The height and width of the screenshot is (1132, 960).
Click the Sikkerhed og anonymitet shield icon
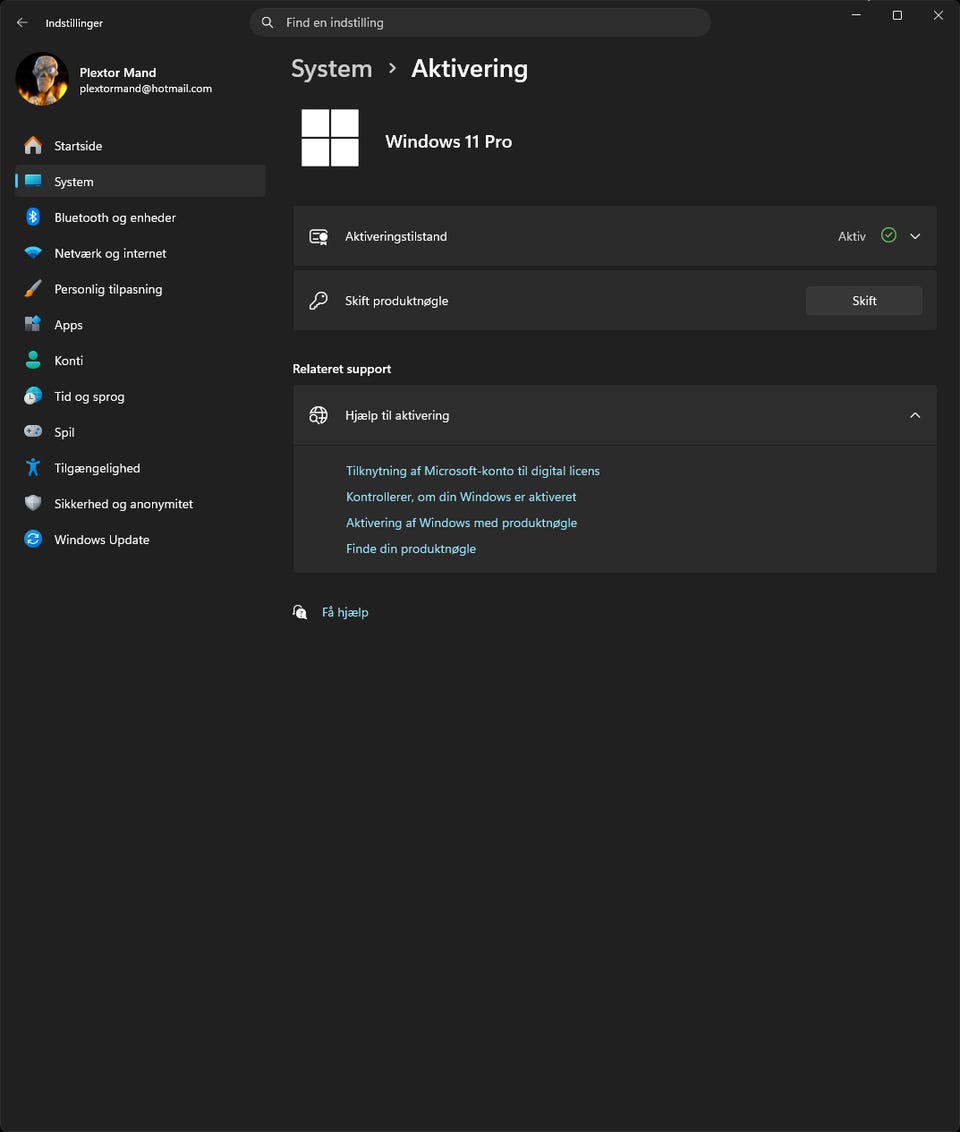pyautogui.click(x=33, y=502)
